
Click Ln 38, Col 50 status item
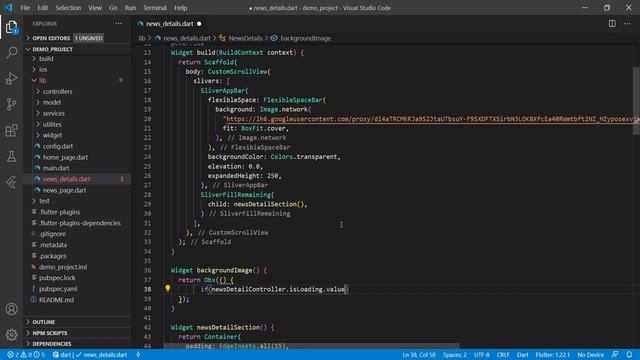pos(418,355)
